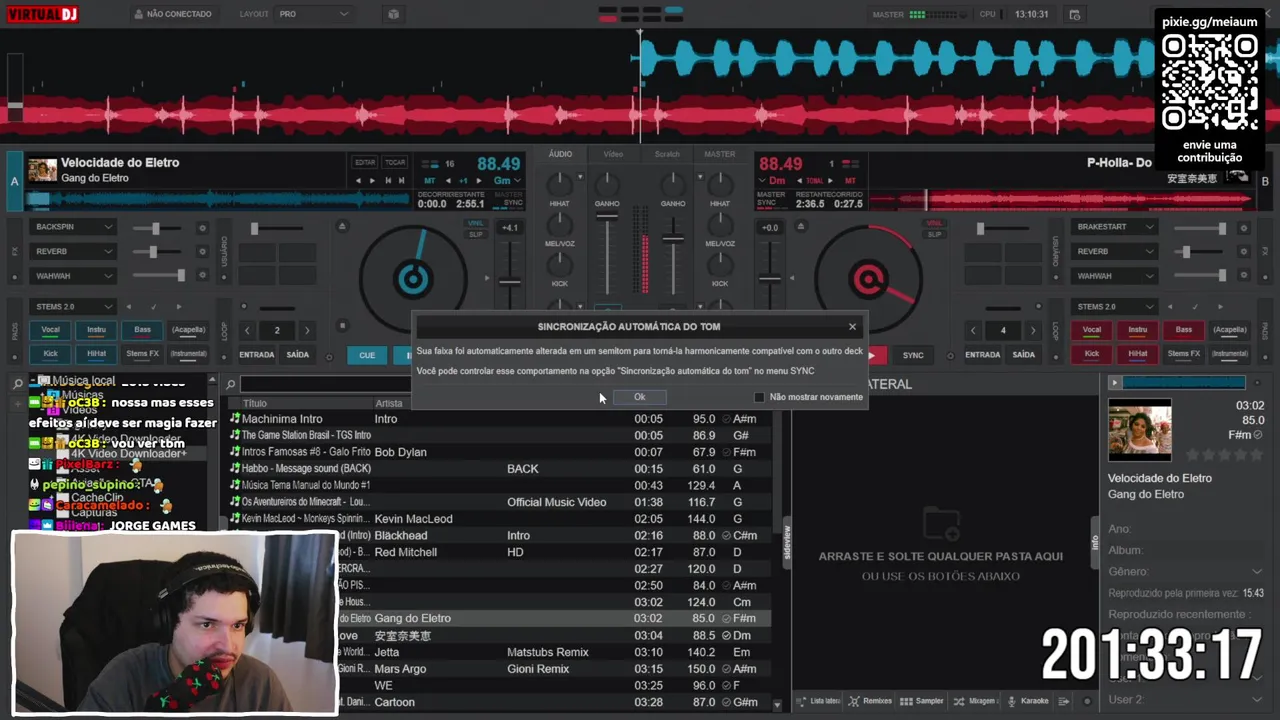The height and width of the screenshot is (720, 1280).
Task: Click Ok in the tone sync dialog
Action: pyautogui.click(x=639, y=397)
